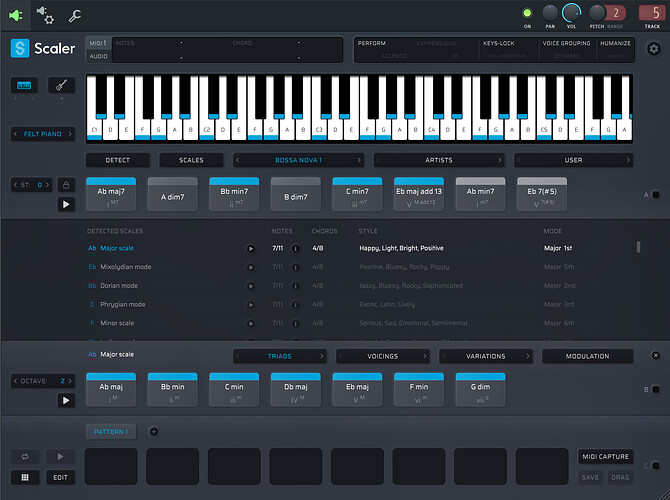Show info for Bb Dorian mode
The width and height of the screenshot is (670, 500).
click(295, 286)
